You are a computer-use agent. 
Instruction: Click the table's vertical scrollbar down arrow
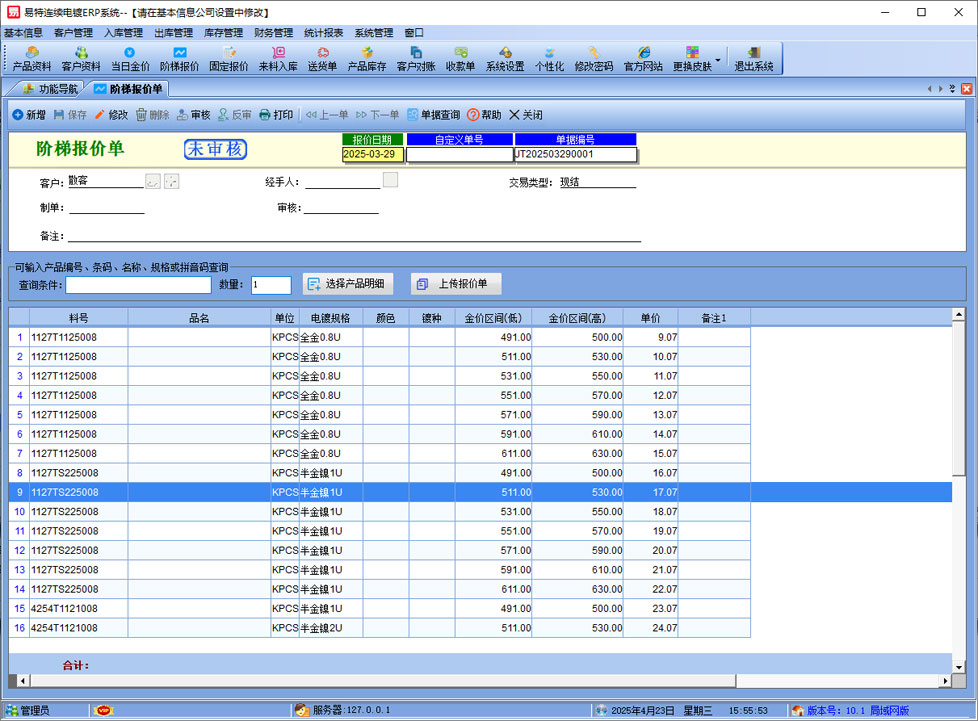[959, 666]
